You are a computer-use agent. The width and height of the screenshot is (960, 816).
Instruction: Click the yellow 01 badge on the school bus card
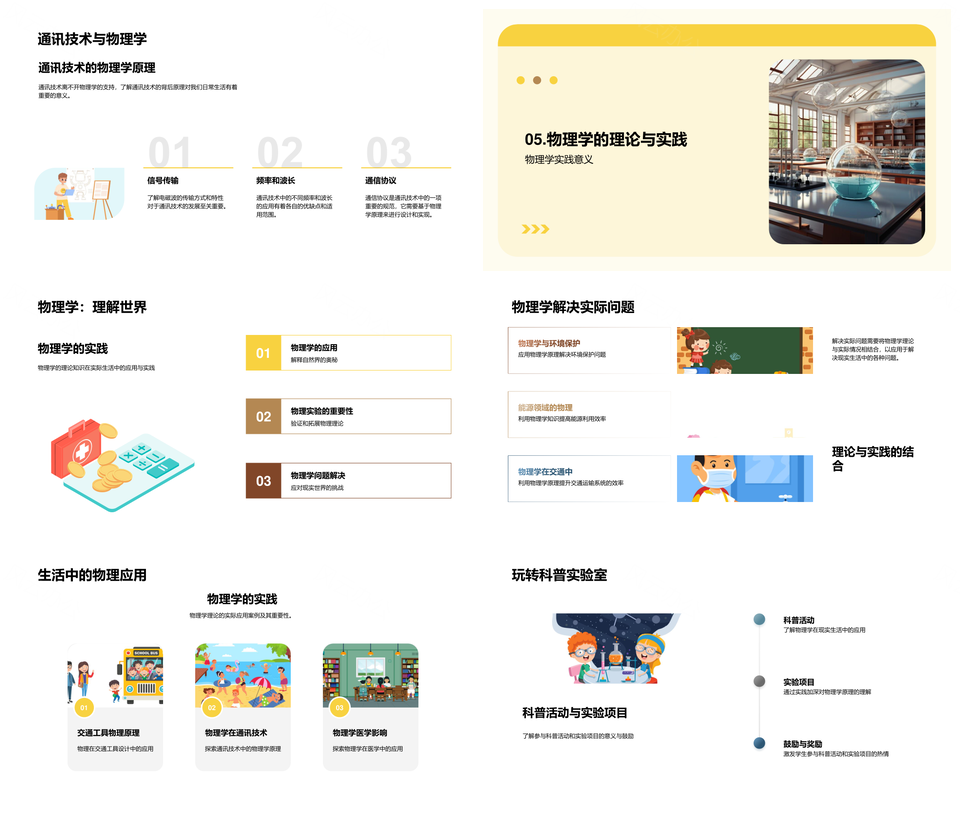[84, 708]
